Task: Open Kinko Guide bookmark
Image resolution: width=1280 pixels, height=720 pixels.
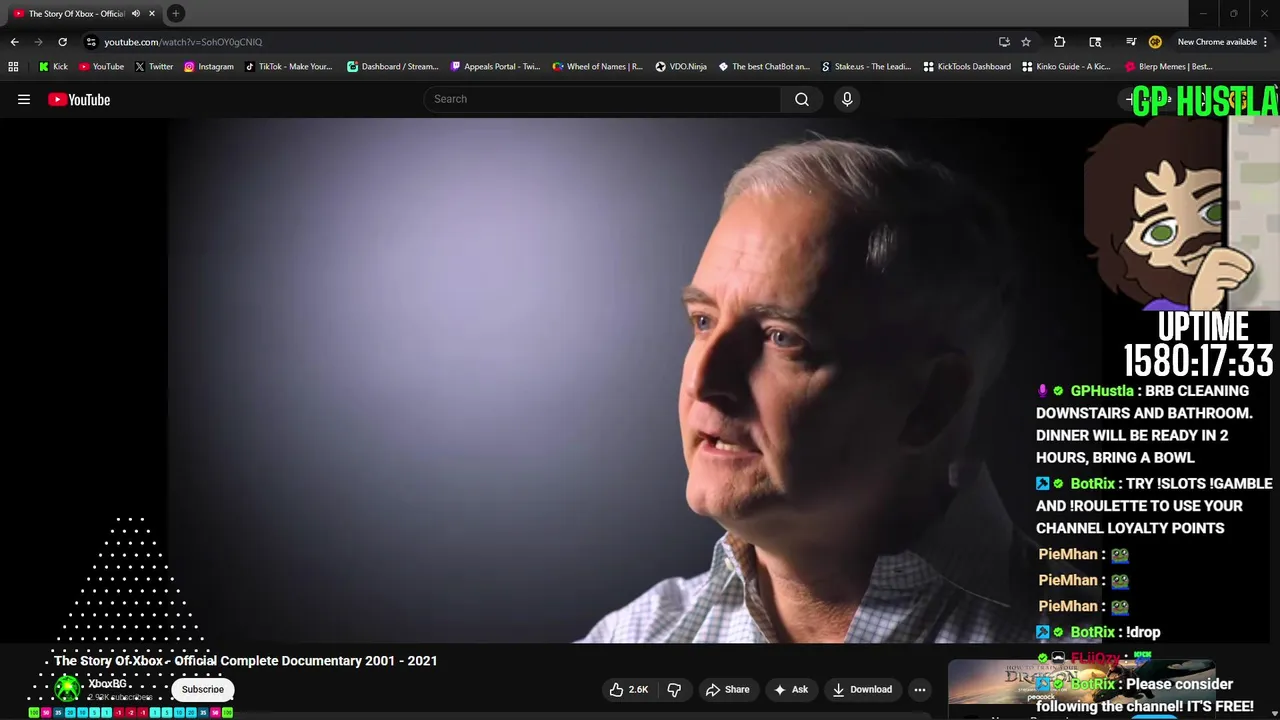Action: coord(1066,67)
